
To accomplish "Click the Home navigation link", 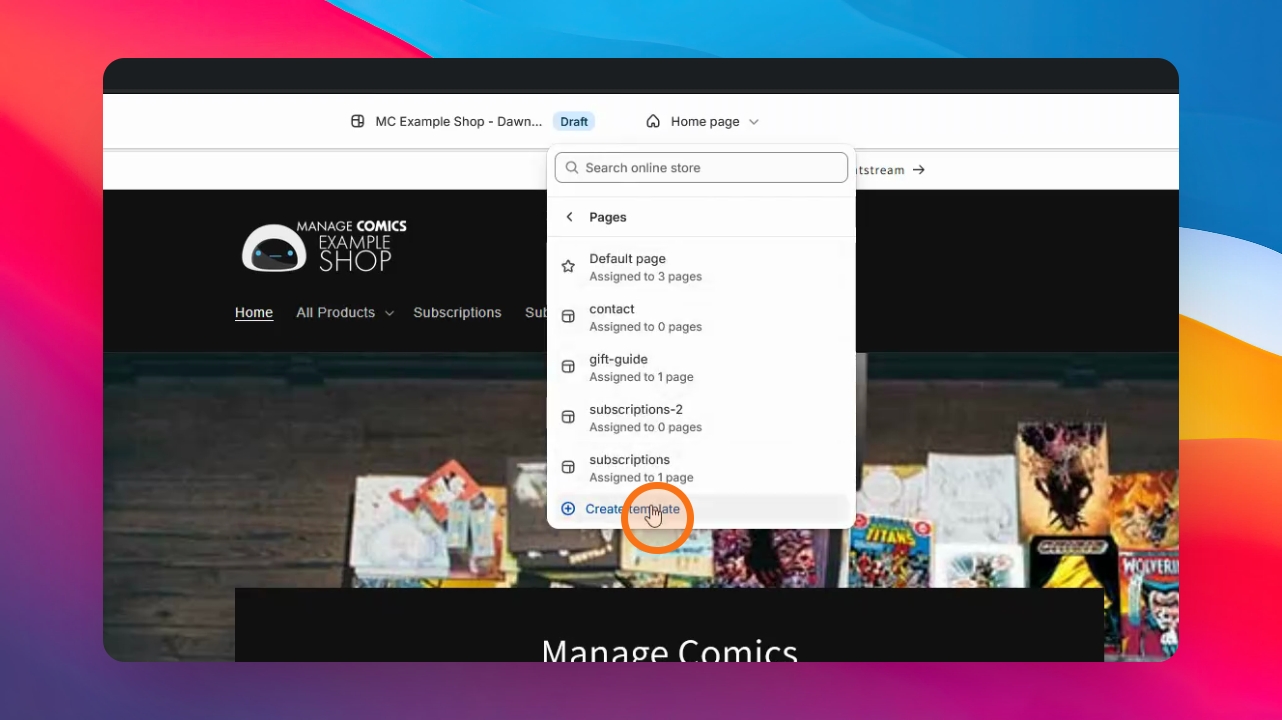I will pos(254,312).
